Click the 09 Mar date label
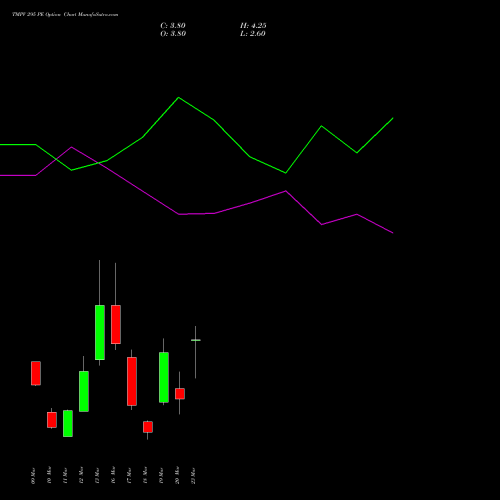Image resolution: width=500 pixels, height=500 pixels. (33, 475)
